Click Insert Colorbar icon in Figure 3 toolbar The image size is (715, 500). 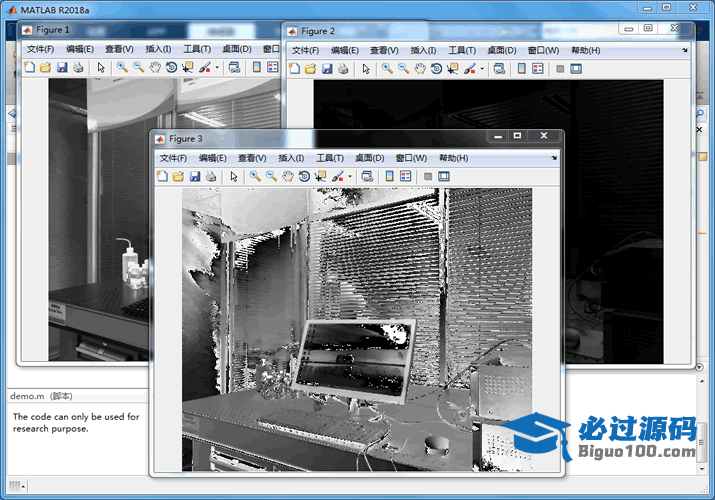(x=389, y=176)
